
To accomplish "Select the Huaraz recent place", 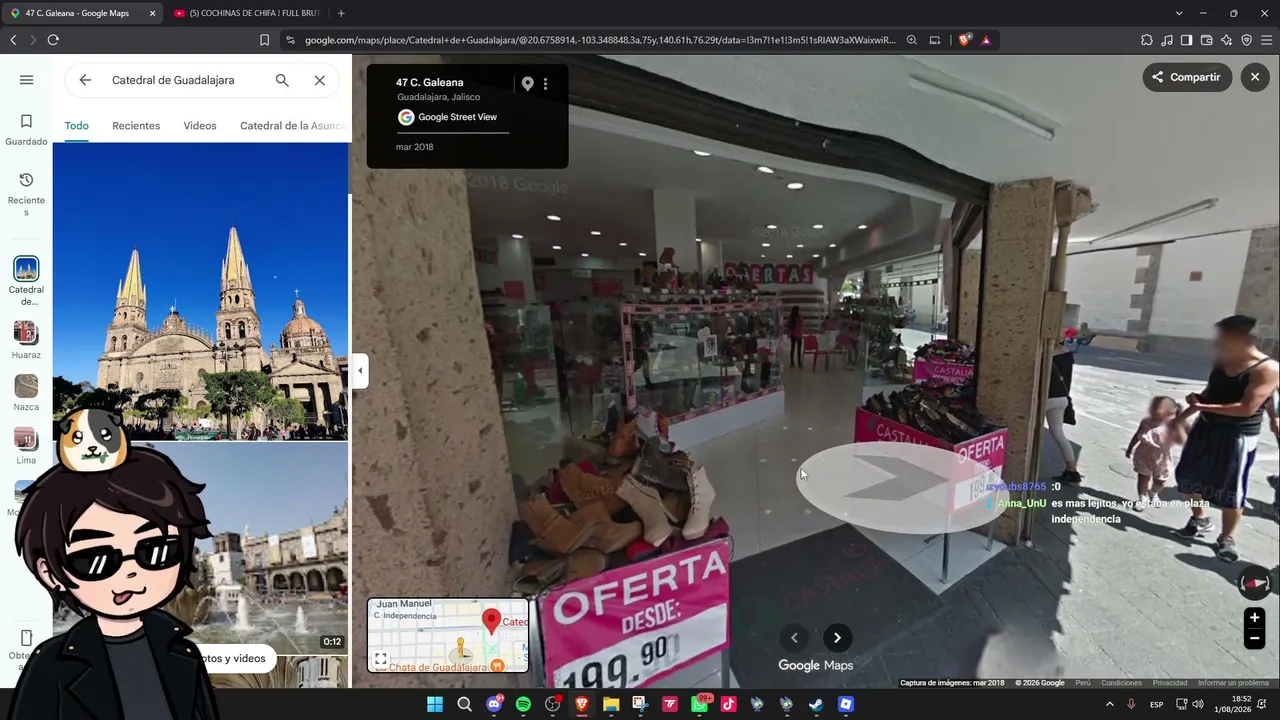I will pyautogui.click(x=26, y=340).
